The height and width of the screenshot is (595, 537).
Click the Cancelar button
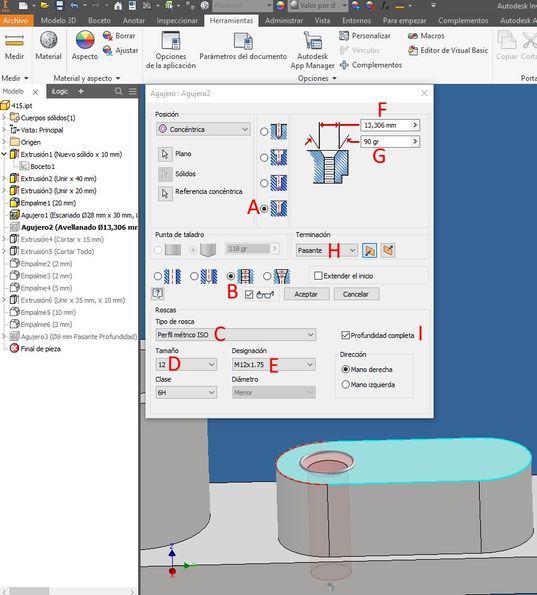(356, 294)
